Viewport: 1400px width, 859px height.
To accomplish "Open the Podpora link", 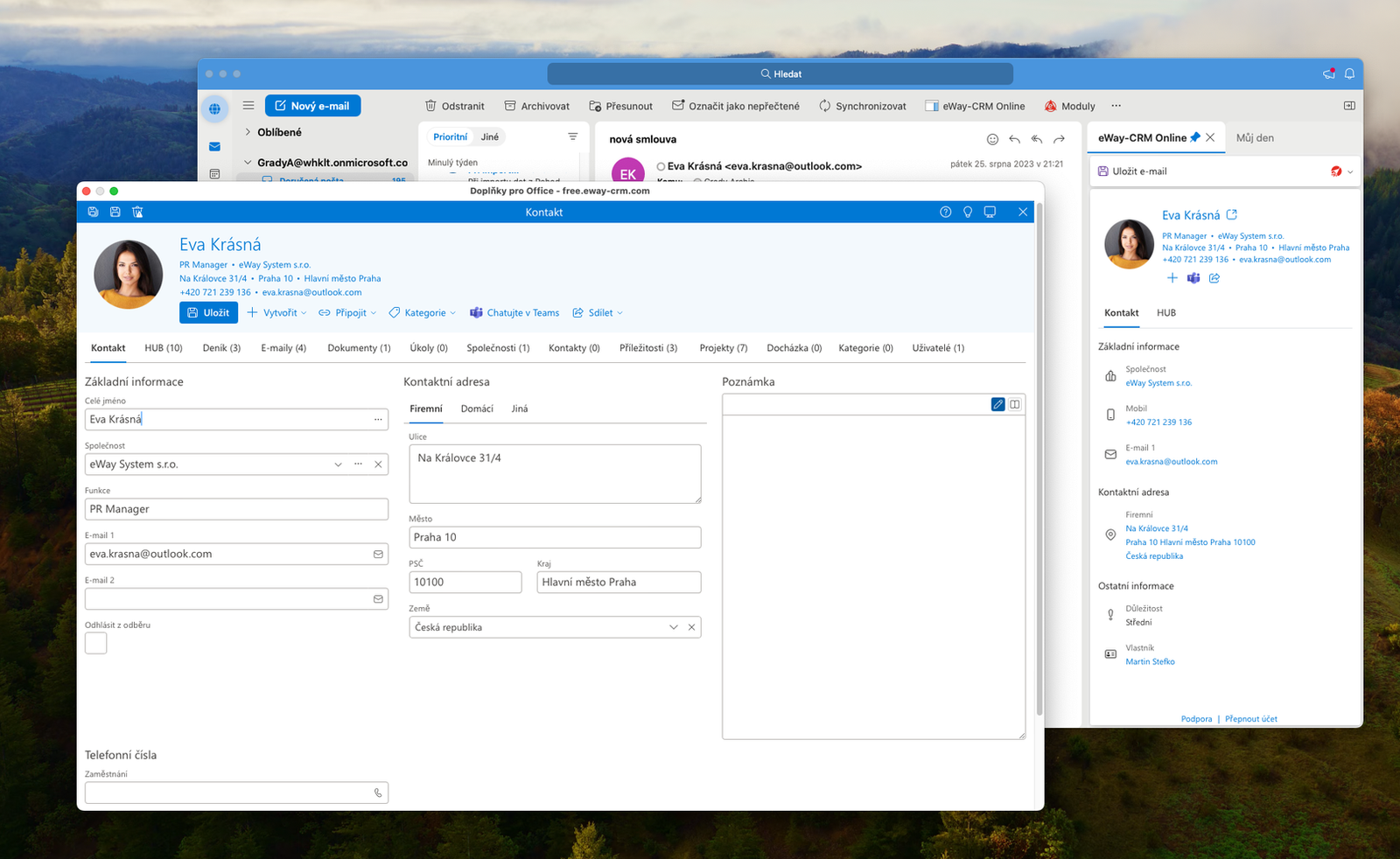I will tap(1196, 719).
